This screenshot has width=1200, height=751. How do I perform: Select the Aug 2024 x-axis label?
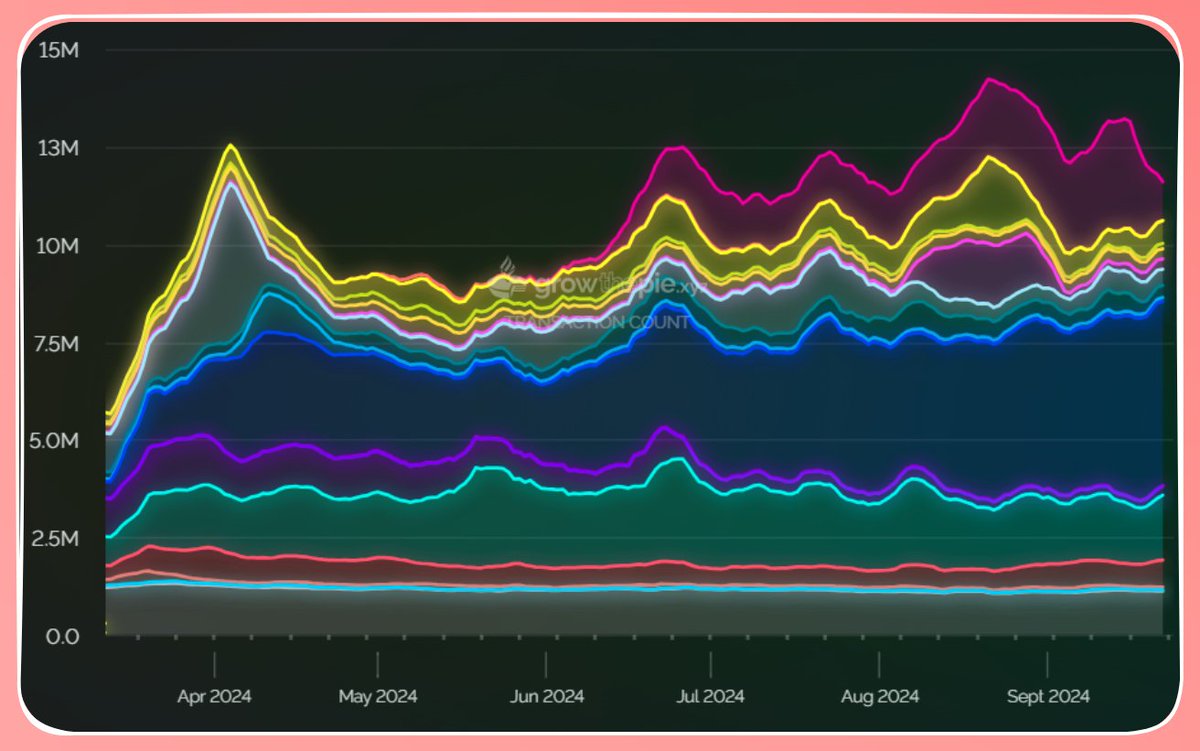[880, 696]
